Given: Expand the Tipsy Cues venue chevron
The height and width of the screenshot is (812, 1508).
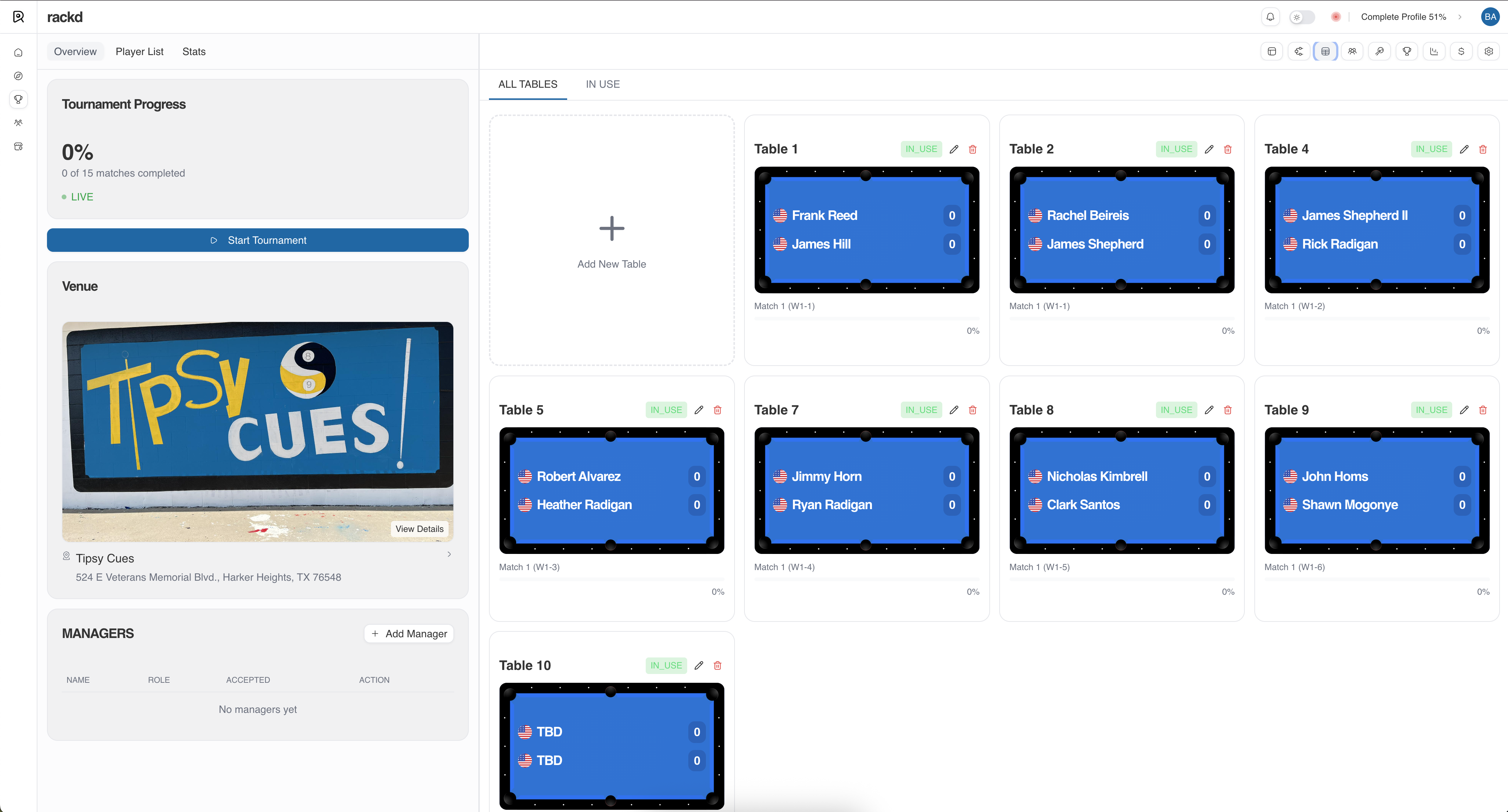Looking at the screenshot, I should tap(449, 554).
